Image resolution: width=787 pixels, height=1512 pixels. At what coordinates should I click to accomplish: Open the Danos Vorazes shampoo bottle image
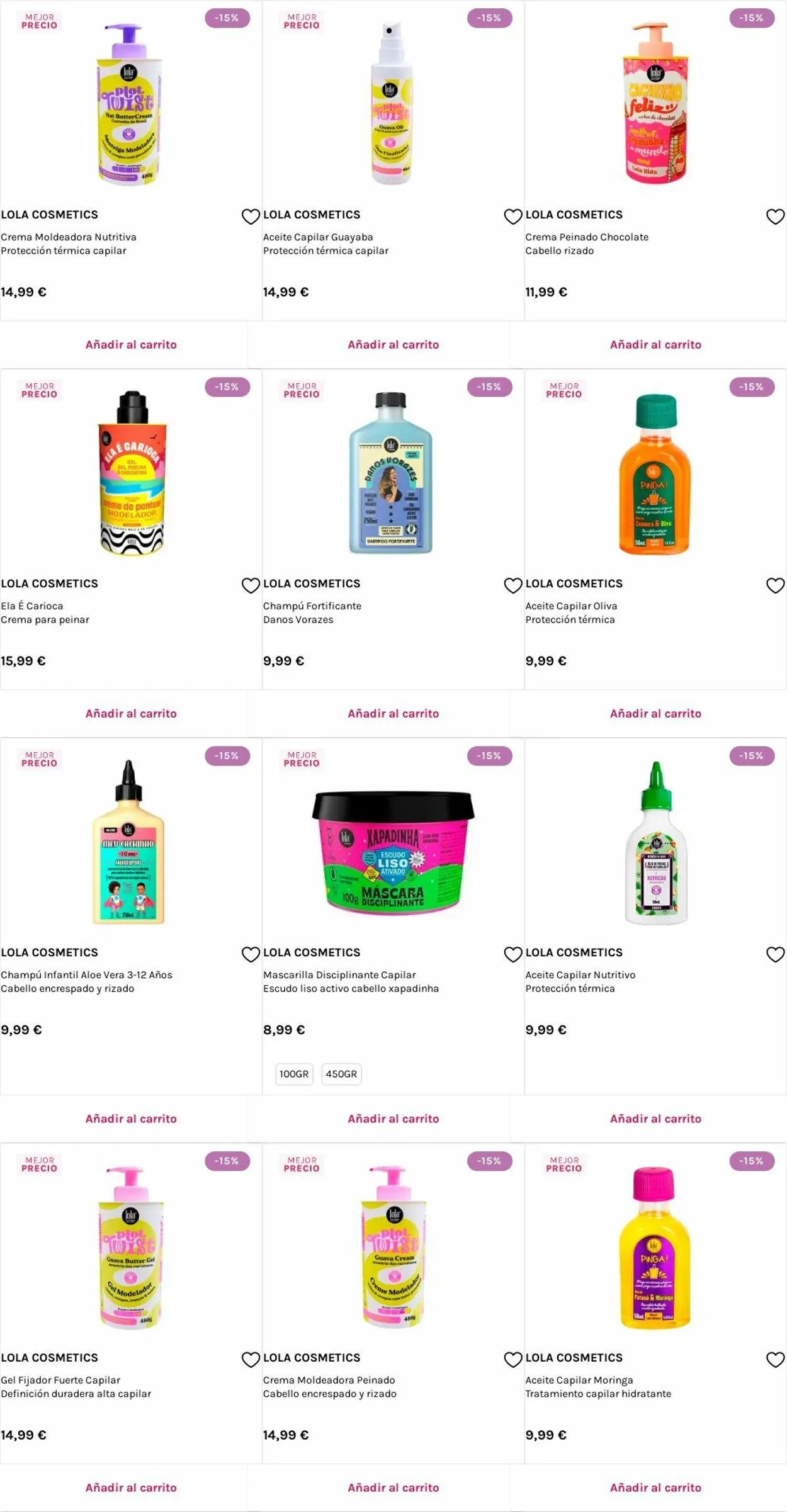click(x=391, y=473)
